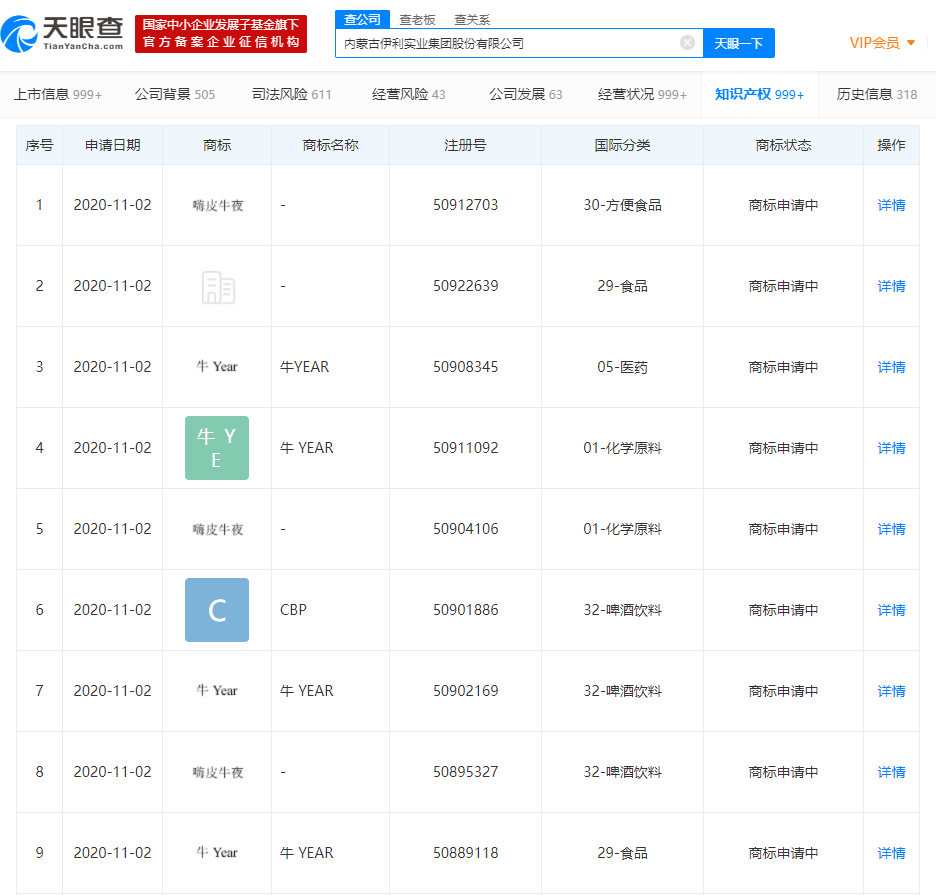
Task: Click the placeholder building trademark image
Action: (217, 286)
